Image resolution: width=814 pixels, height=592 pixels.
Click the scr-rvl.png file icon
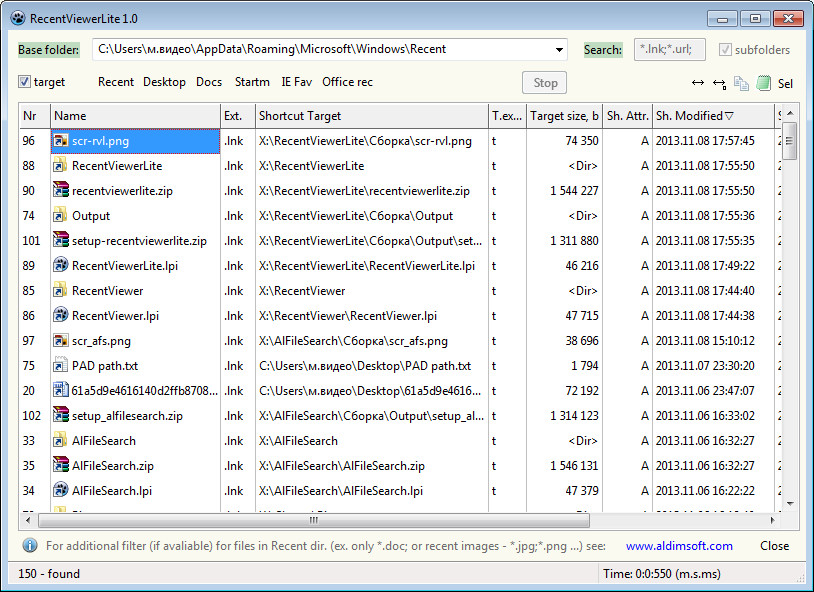coord(61,141)
